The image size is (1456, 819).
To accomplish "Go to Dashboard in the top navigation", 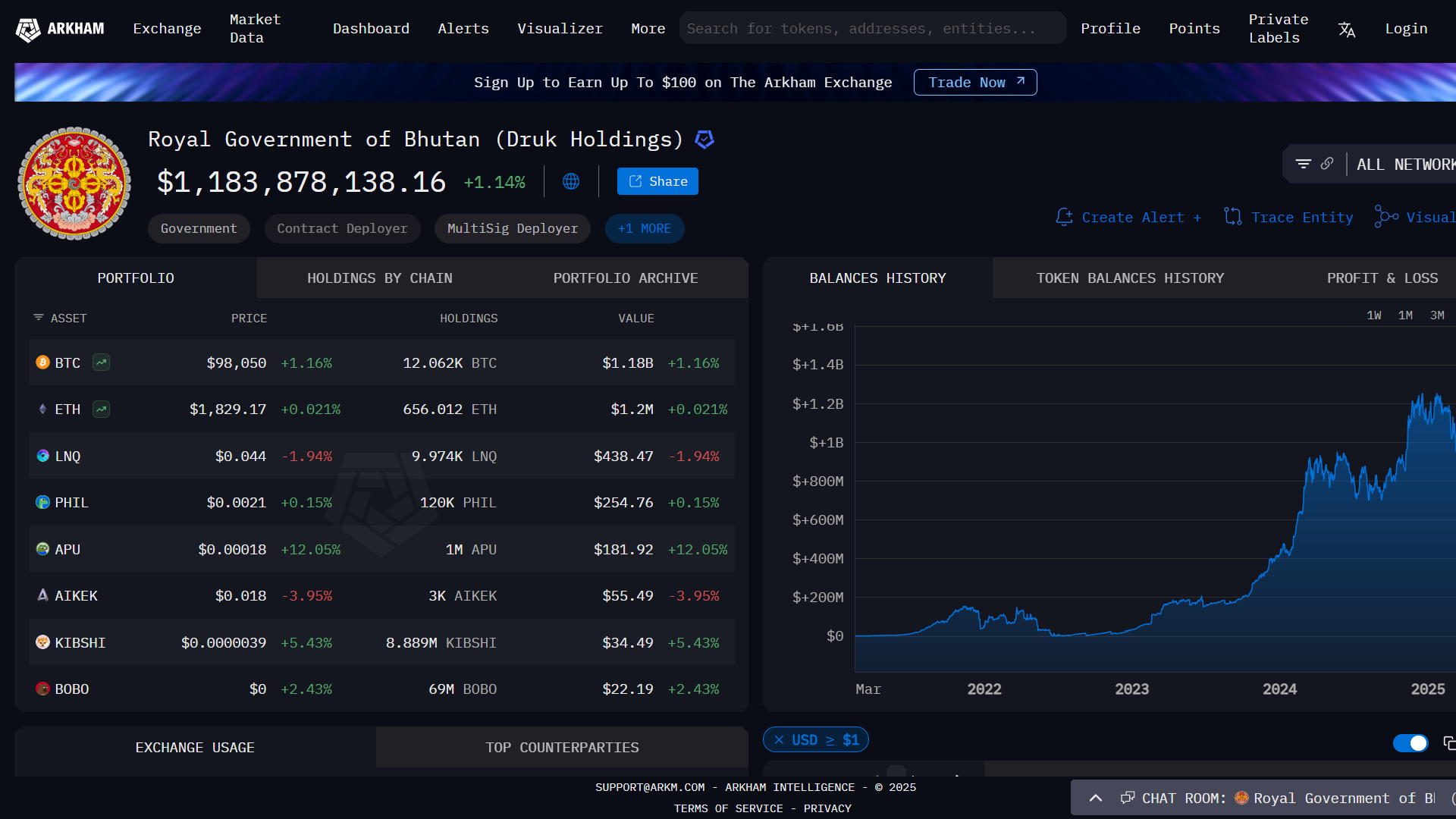I will pyautogui.click(x=371, y=29).
